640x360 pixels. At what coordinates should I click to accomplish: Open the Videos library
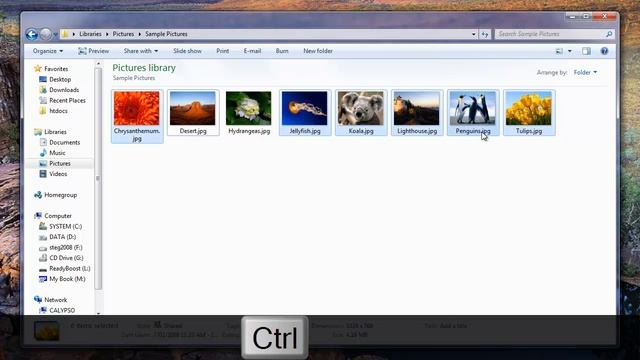tap(58, 174)
